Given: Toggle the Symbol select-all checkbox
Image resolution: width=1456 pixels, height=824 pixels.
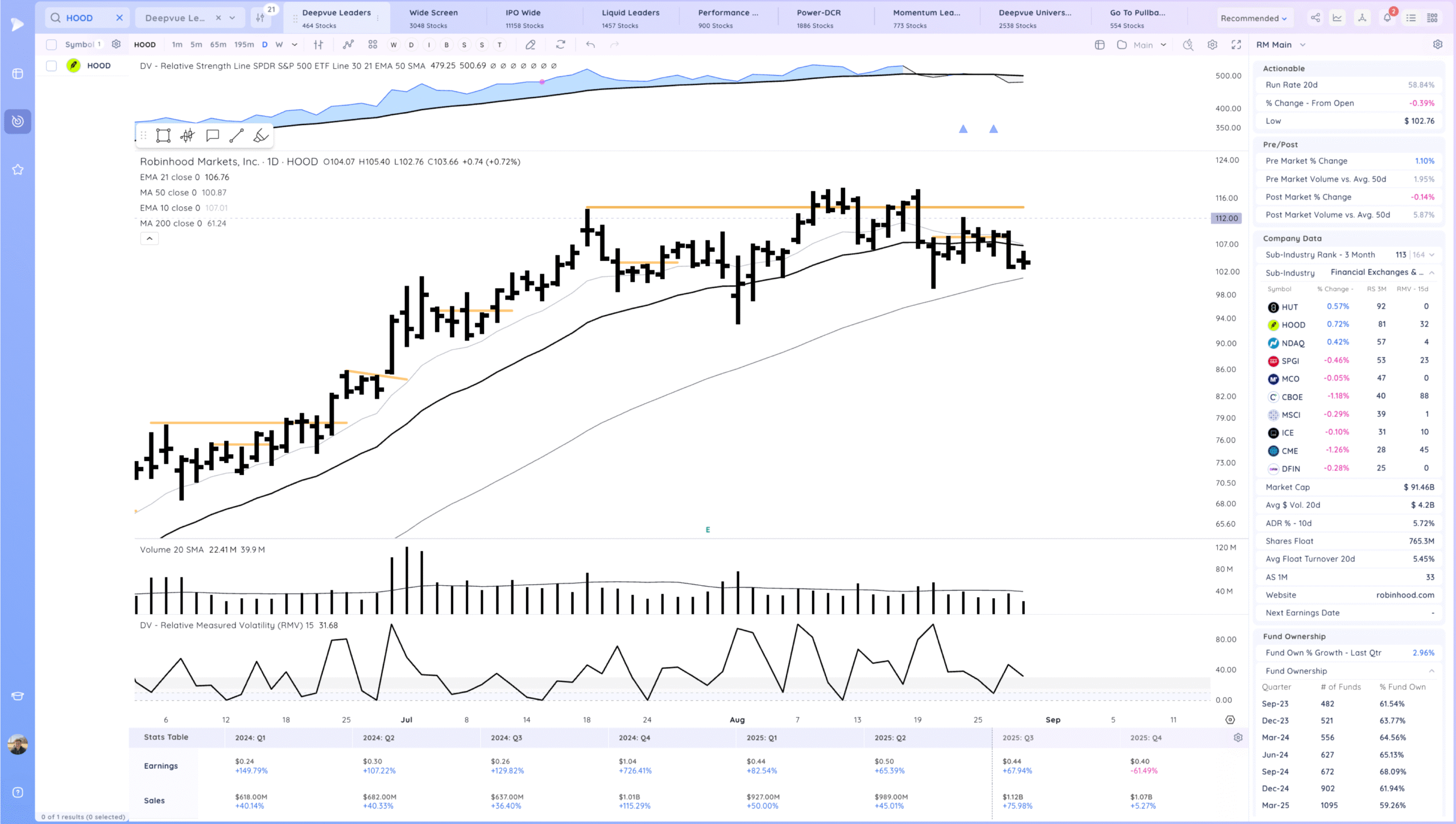Looking at the screenshot, I should 51,44.
